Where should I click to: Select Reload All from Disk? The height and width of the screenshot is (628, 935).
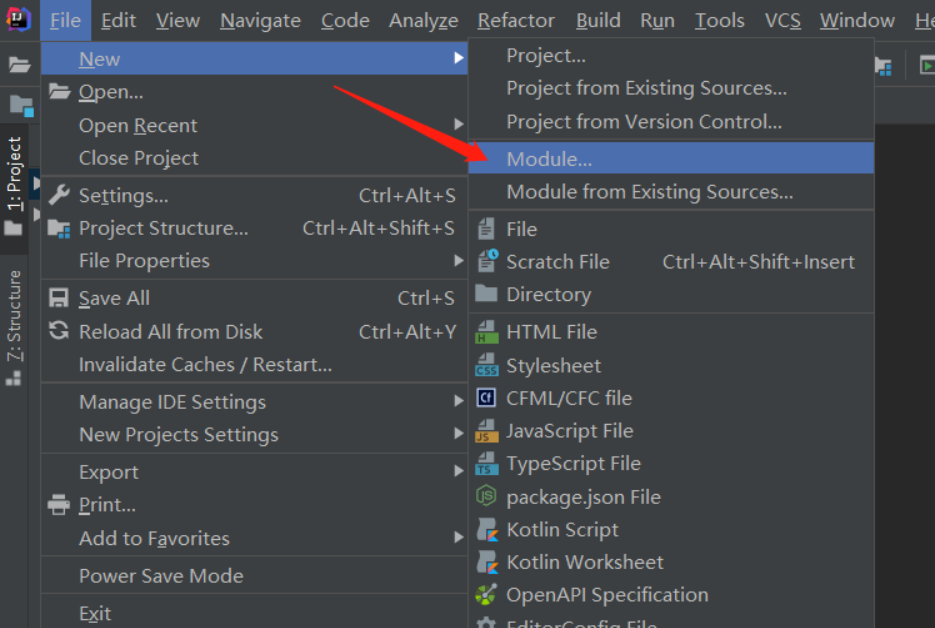coord(254,331)
